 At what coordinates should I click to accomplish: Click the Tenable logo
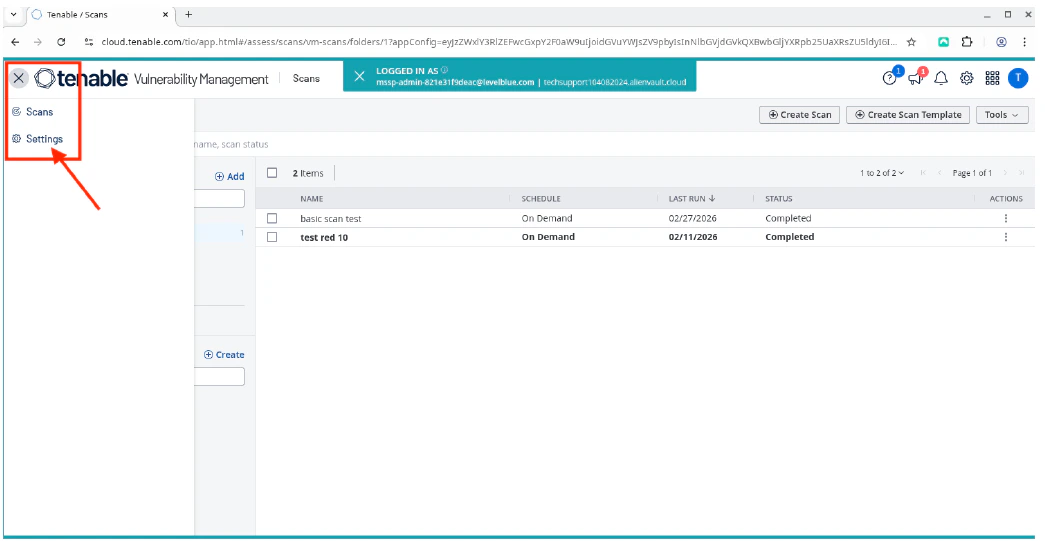click(81, 79)
